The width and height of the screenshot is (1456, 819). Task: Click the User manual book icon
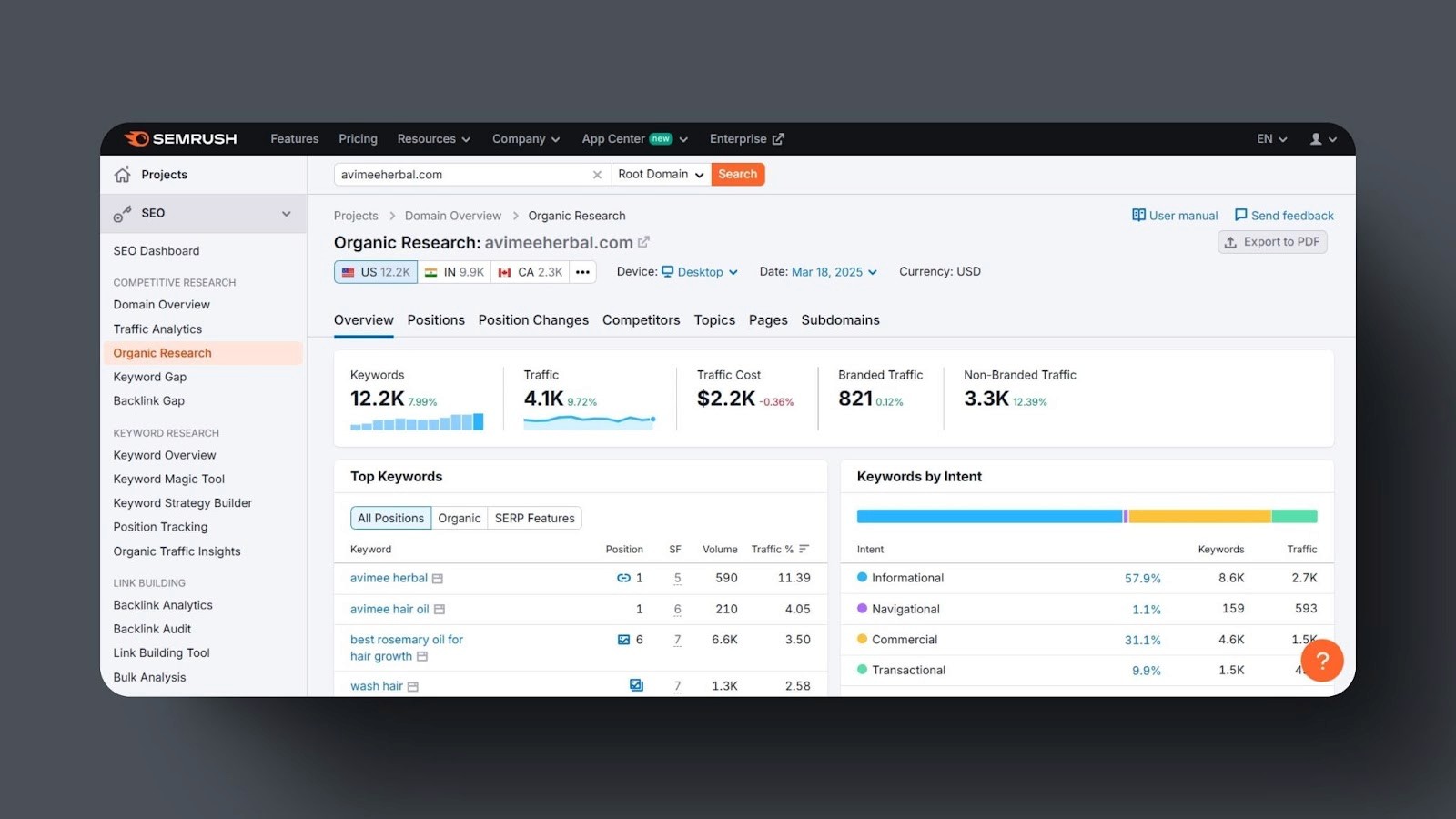point(1138,216)
